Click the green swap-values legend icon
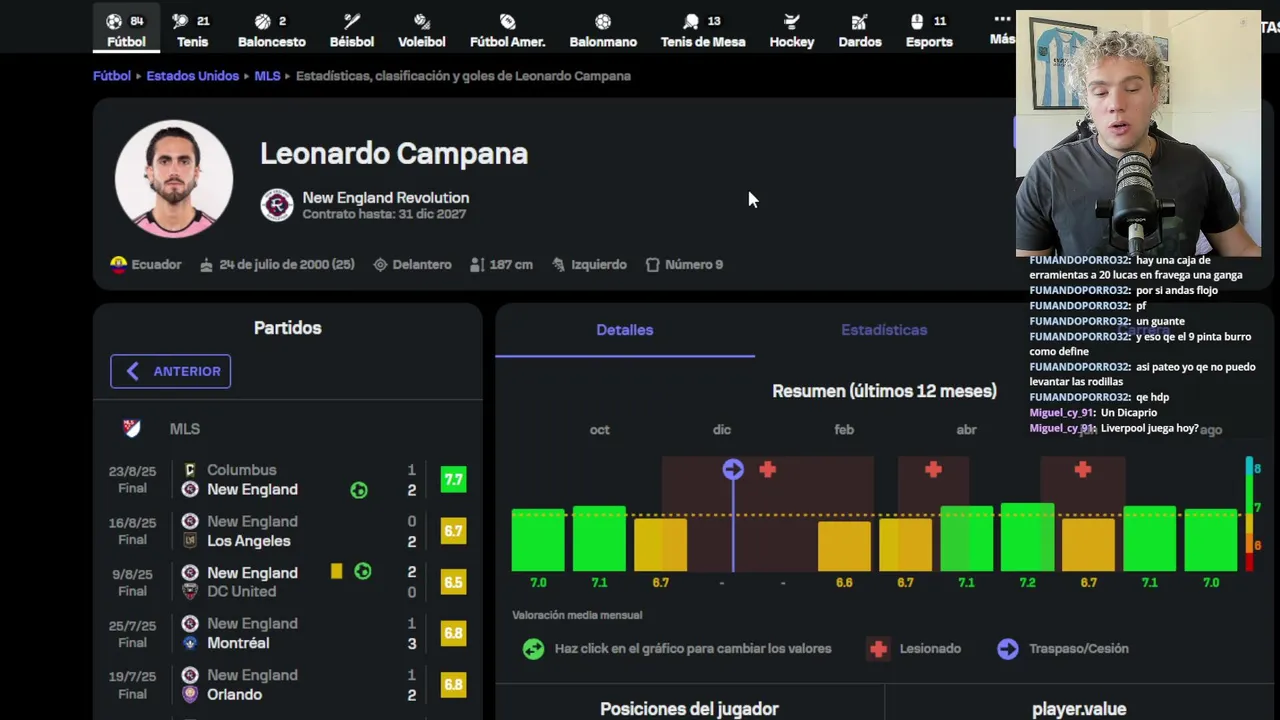1280x720 pixels. [x=533, y=649]
